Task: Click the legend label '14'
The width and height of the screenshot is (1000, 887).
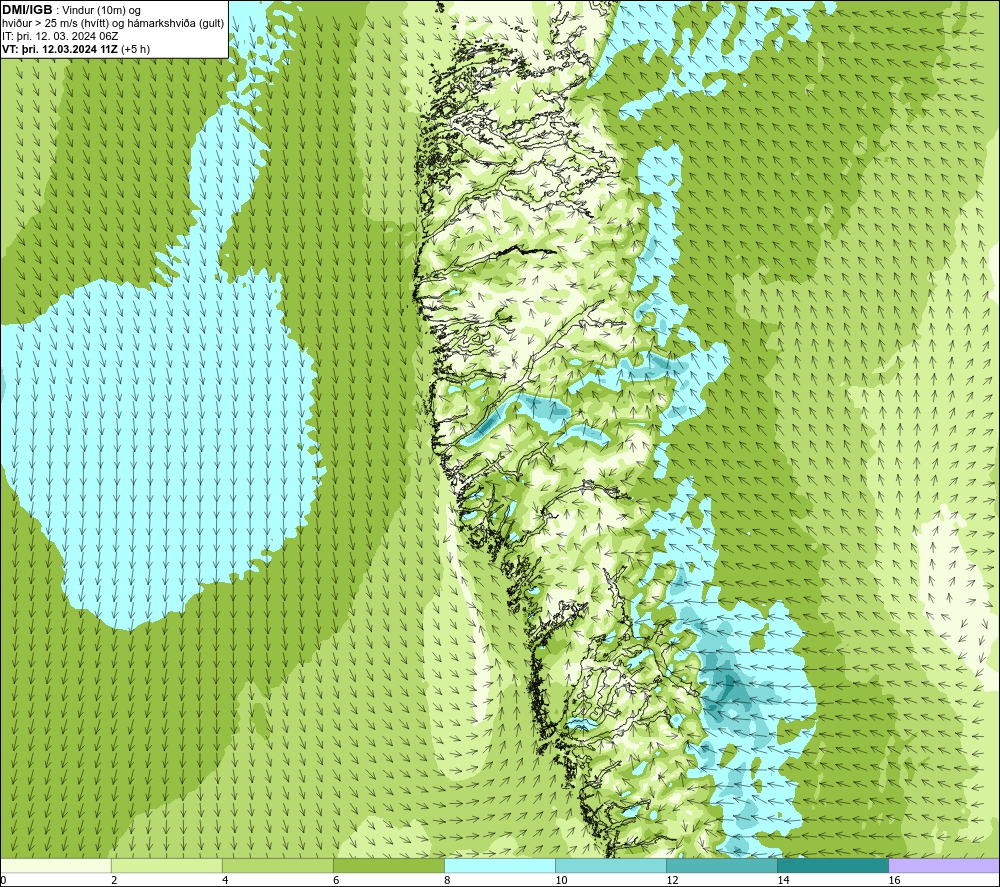Action: tap(783, 881)
